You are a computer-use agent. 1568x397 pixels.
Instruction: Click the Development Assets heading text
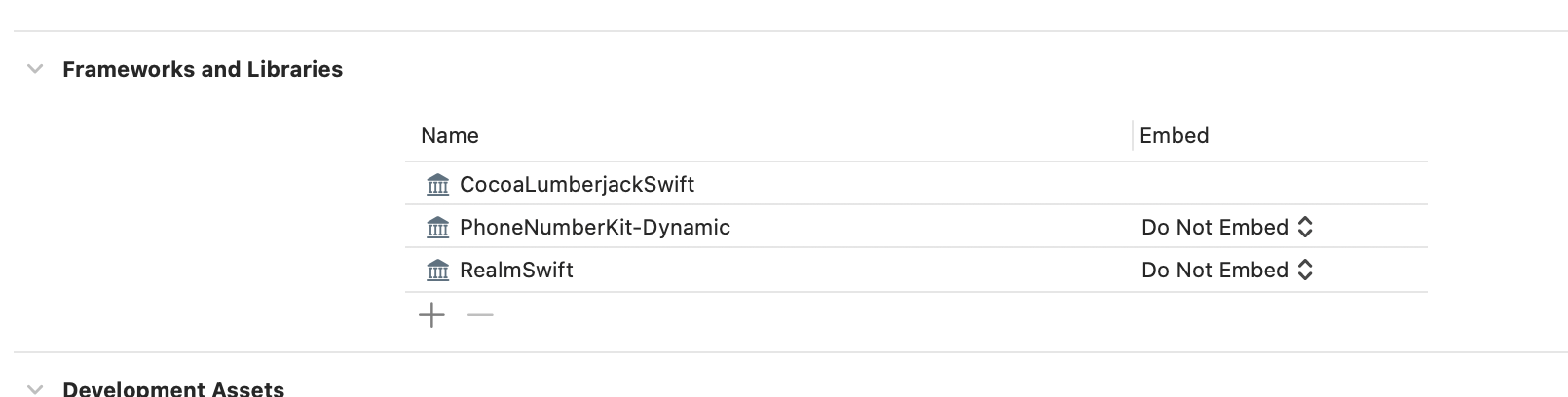(173, 388)
